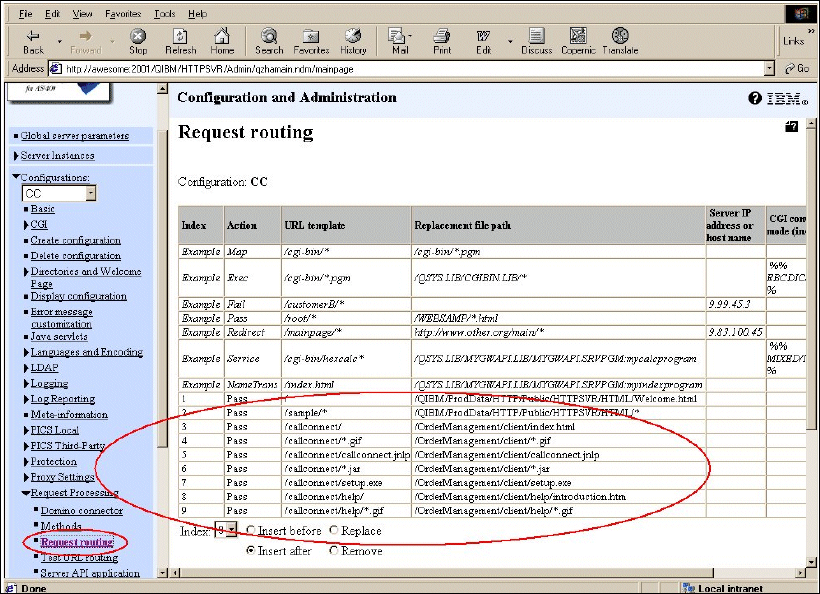The image size is (820, 594).
Task: Open dropdown arrow next to Edit button
Action: coord(510,41)
